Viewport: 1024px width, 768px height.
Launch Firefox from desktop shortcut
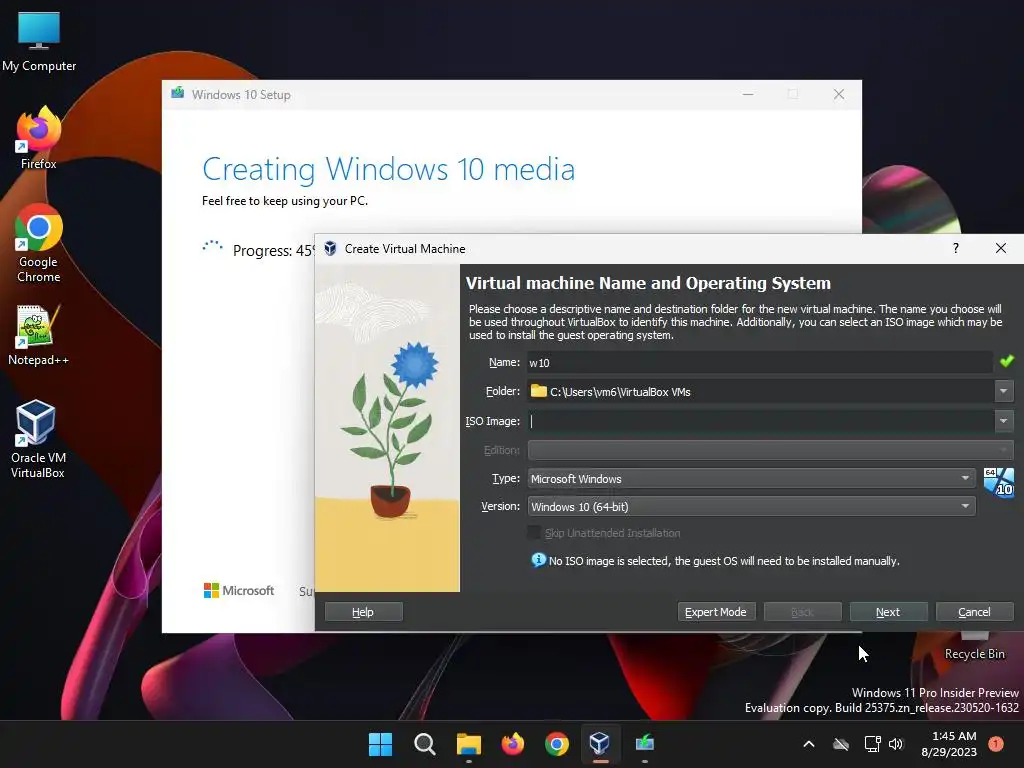[x=39, y=138]
